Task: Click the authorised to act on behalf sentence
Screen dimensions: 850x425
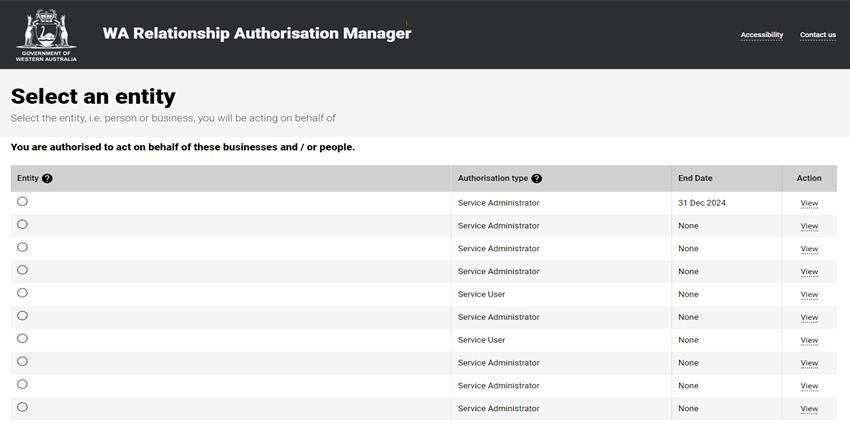Action: point(183,147)
